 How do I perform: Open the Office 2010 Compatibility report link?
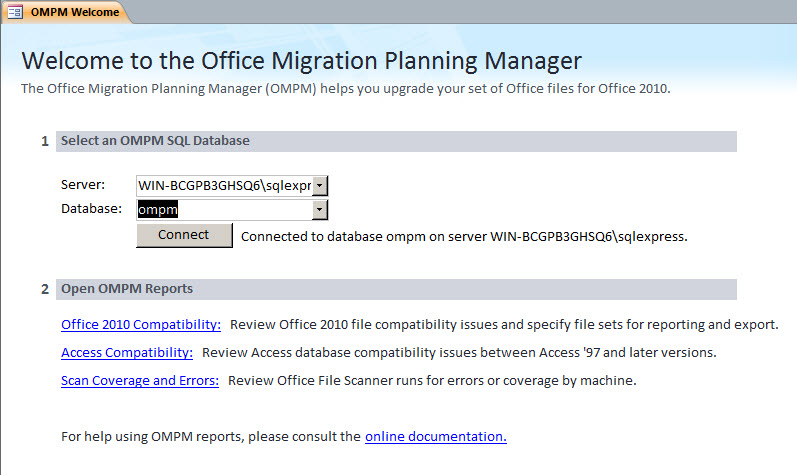coord(141,325)
